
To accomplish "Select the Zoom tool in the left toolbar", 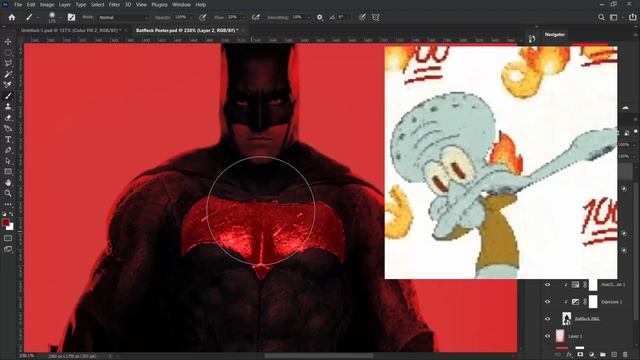I will 8,193.
